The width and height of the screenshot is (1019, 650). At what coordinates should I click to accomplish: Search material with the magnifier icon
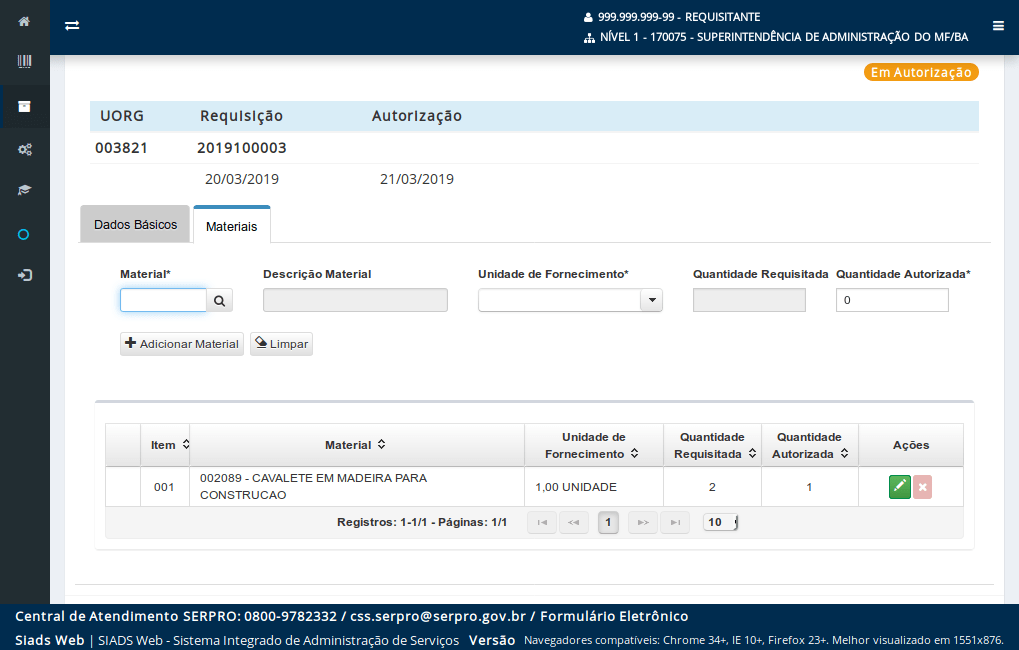point(220,300)
